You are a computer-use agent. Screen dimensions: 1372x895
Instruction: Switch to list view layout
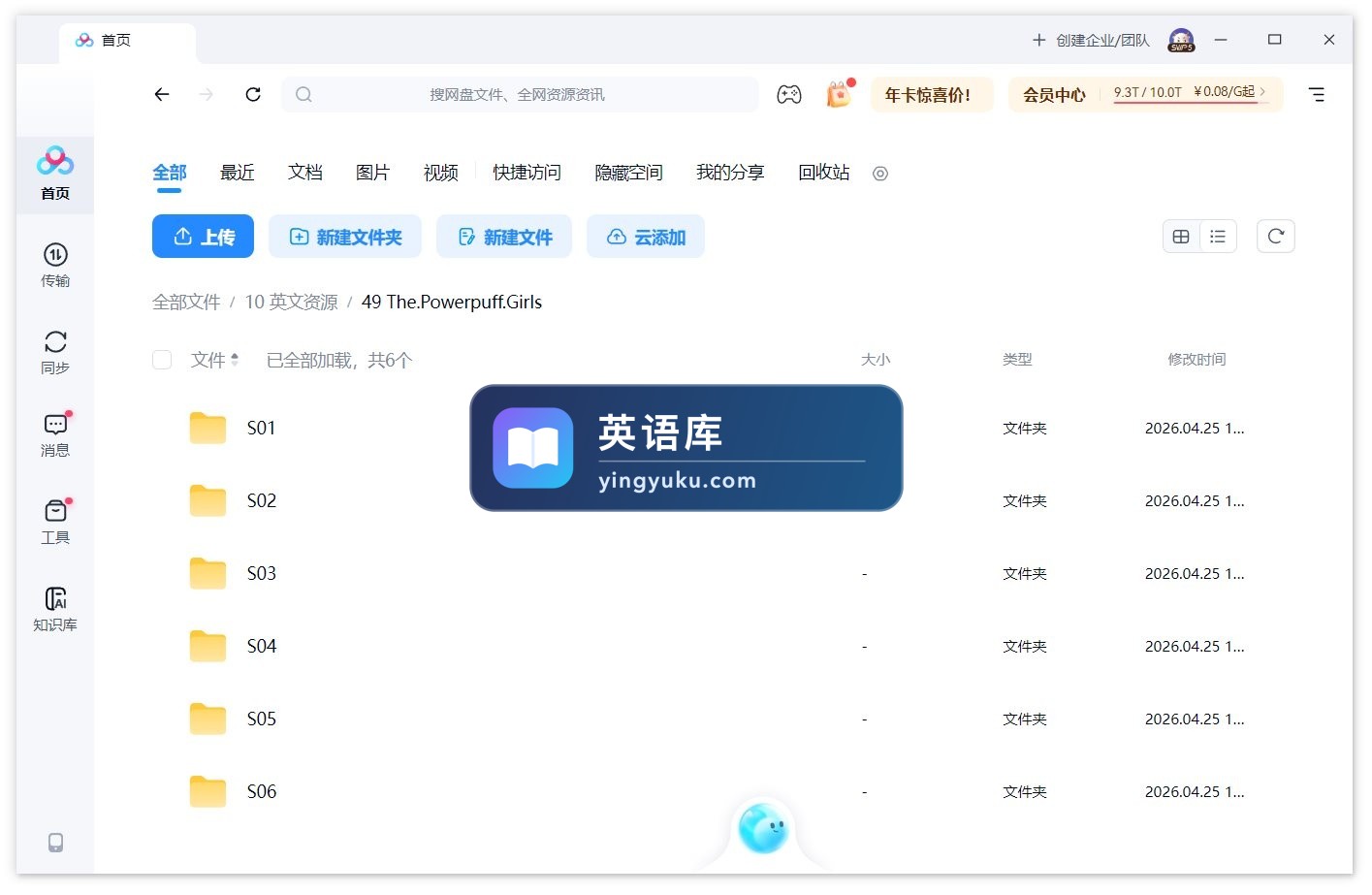(x=1218, y=237)
